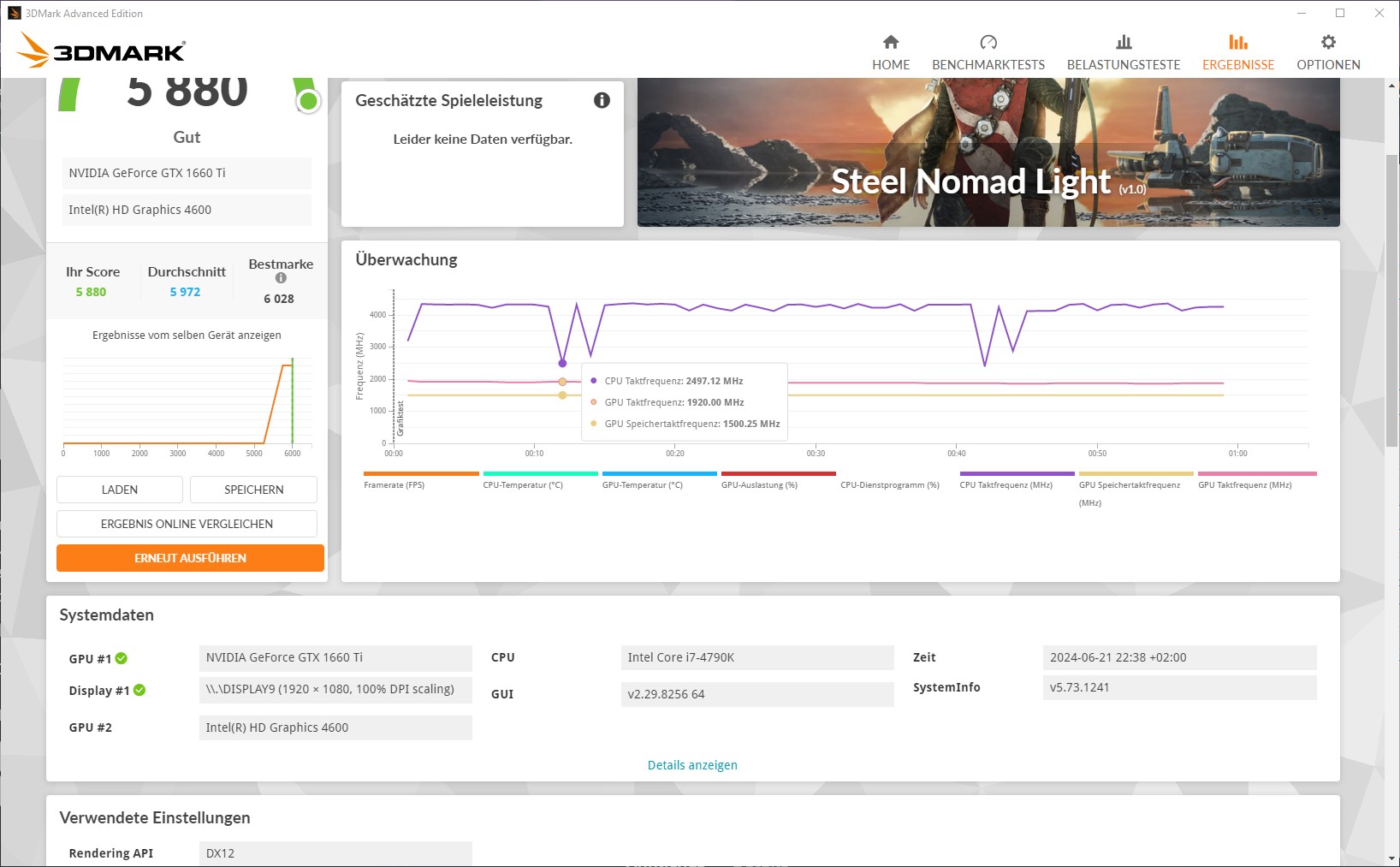Toggle GPU-Temperatur legend entry
This screenshot has height=867, width=1400.
(x=659, y=480)
